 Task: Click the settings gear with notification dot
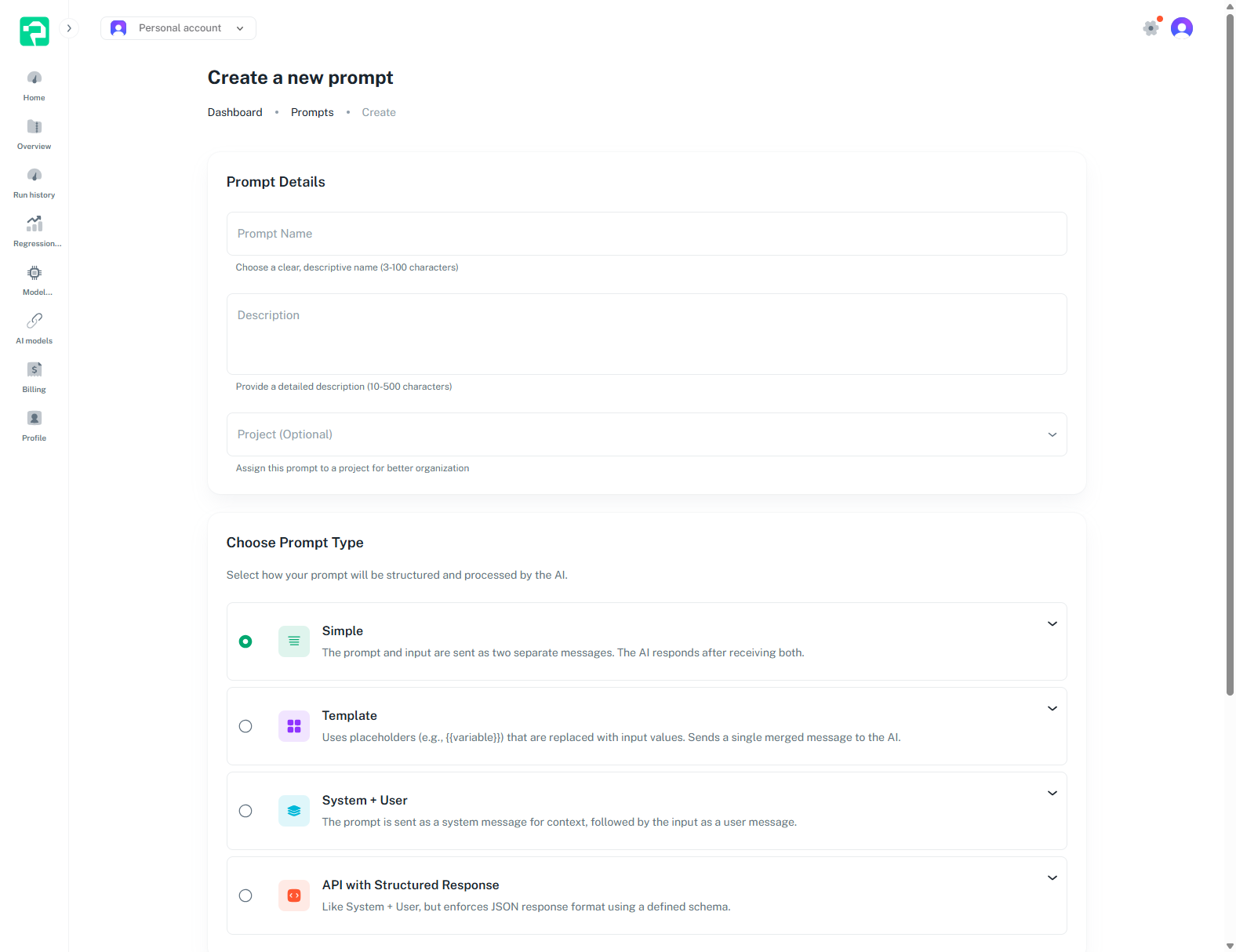click(x=1151, y=27)
